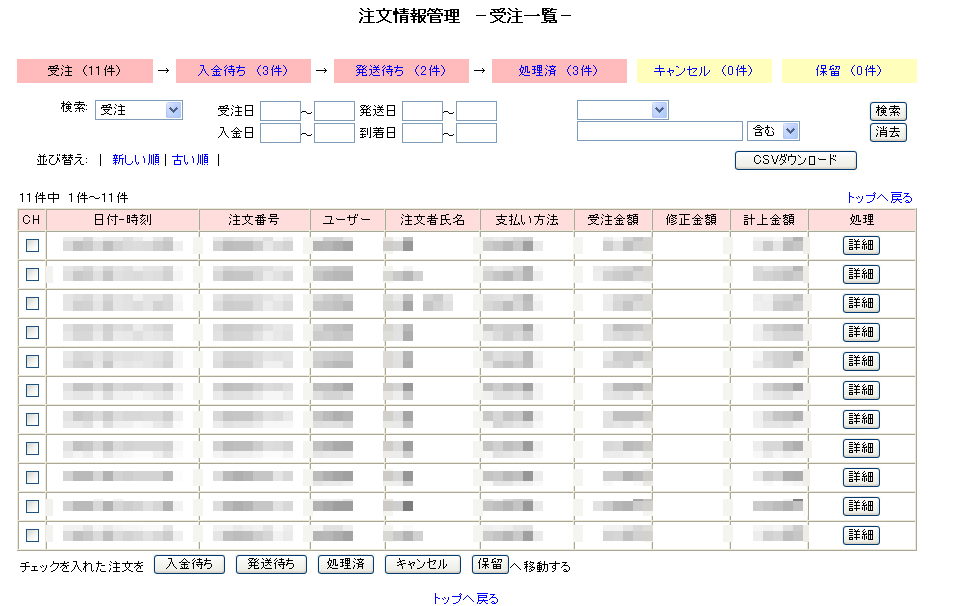Open the 受注 (11件) status tab
Viewport: 970px width, 606px height.
tap(84, 71)
